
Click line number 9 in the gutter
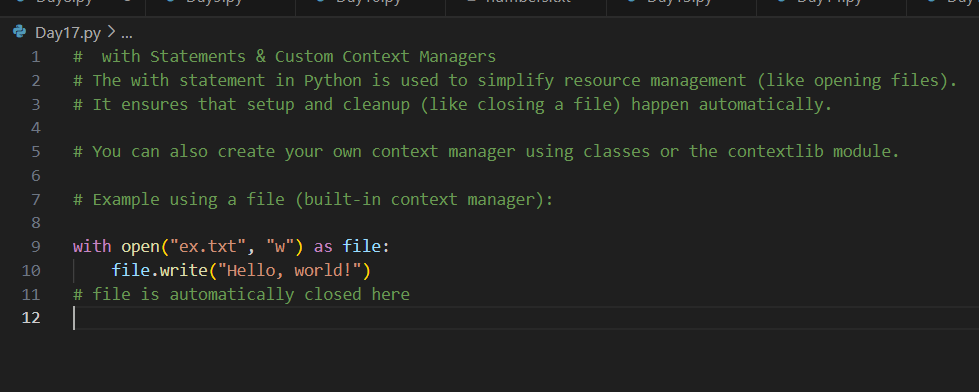[35, 247]
